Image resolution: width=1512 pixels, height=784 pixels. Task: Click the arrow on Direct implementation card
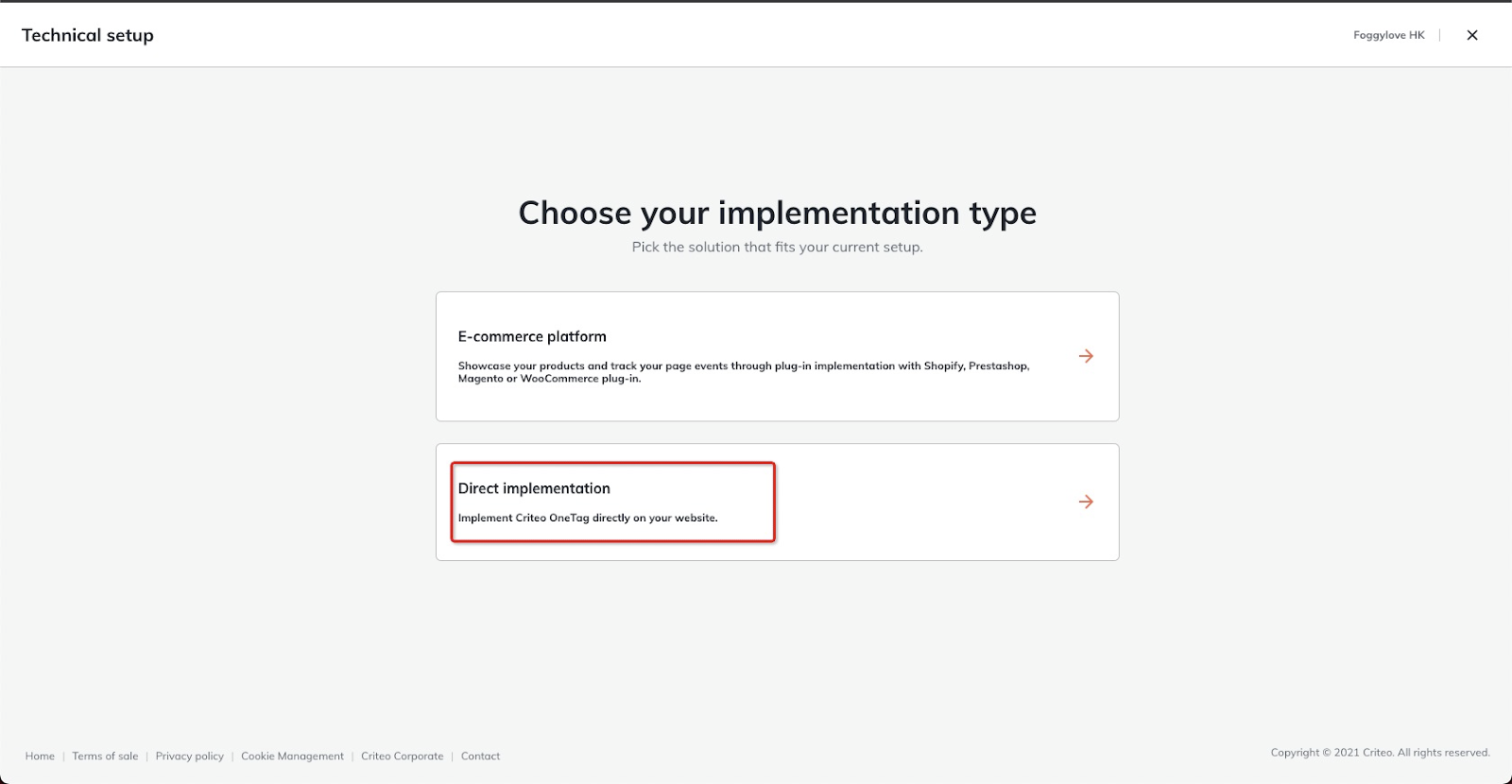click(1086, 502)
